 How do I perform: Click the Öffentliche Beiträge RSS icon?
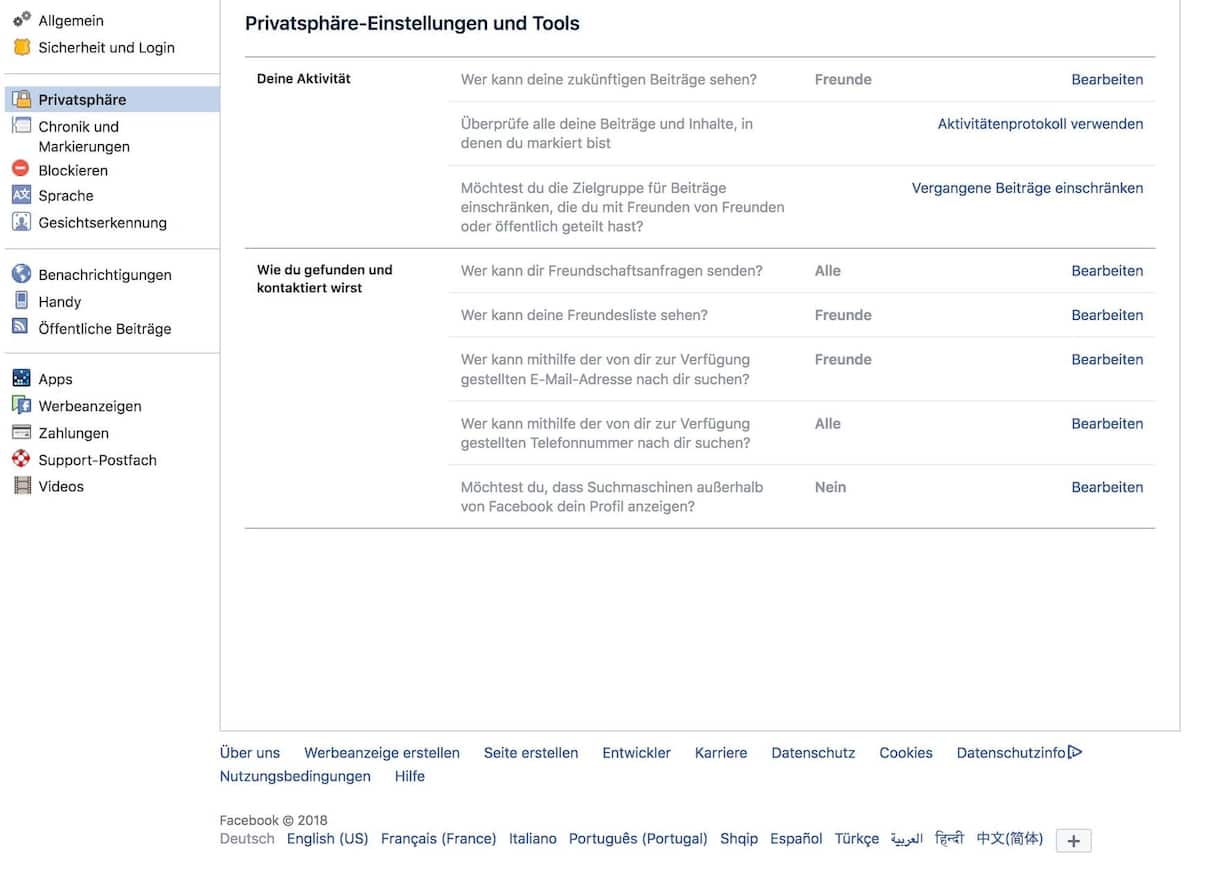tap(20, 328)
